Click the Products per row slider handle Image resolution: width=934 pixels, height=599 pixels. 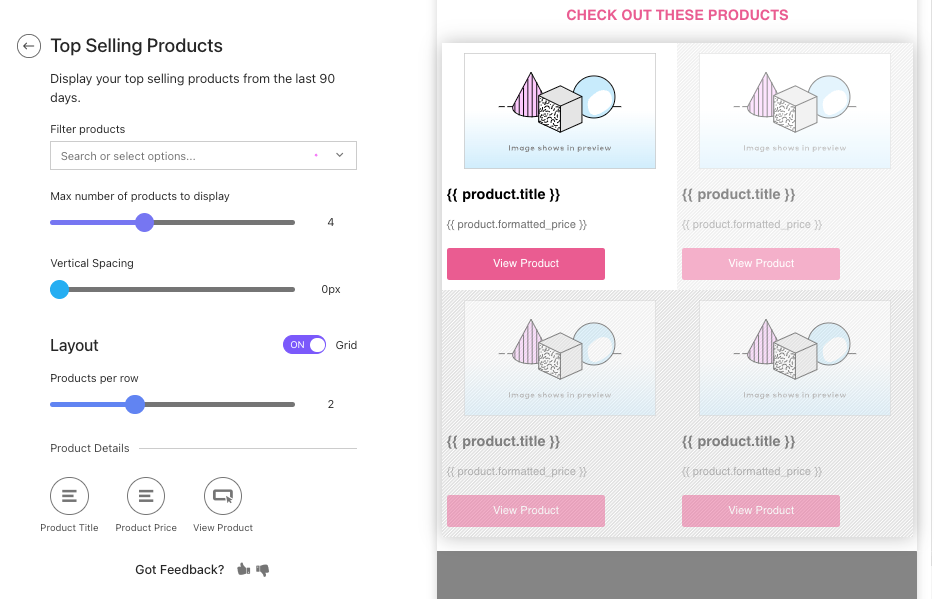[135, 404]
